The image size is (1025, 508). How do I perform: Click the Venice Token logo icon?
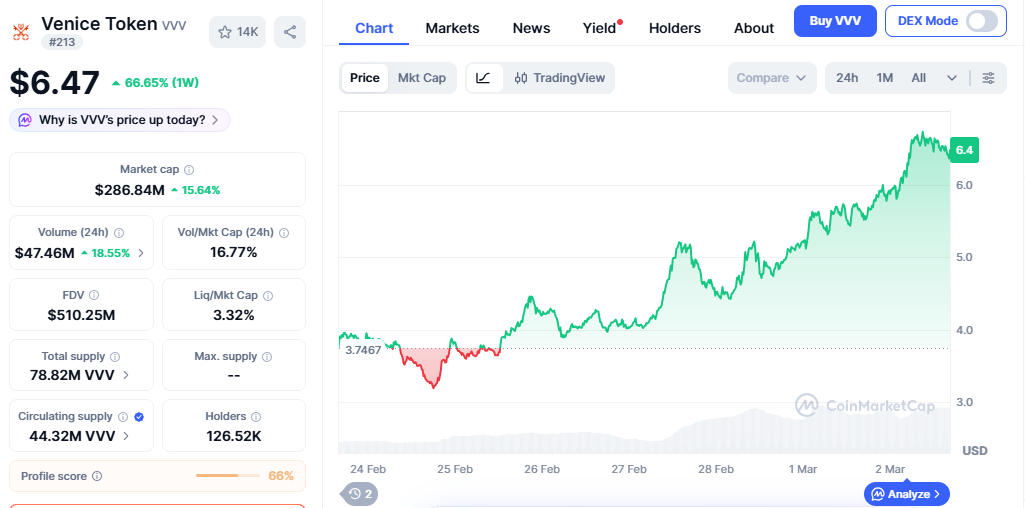[21, 31]
